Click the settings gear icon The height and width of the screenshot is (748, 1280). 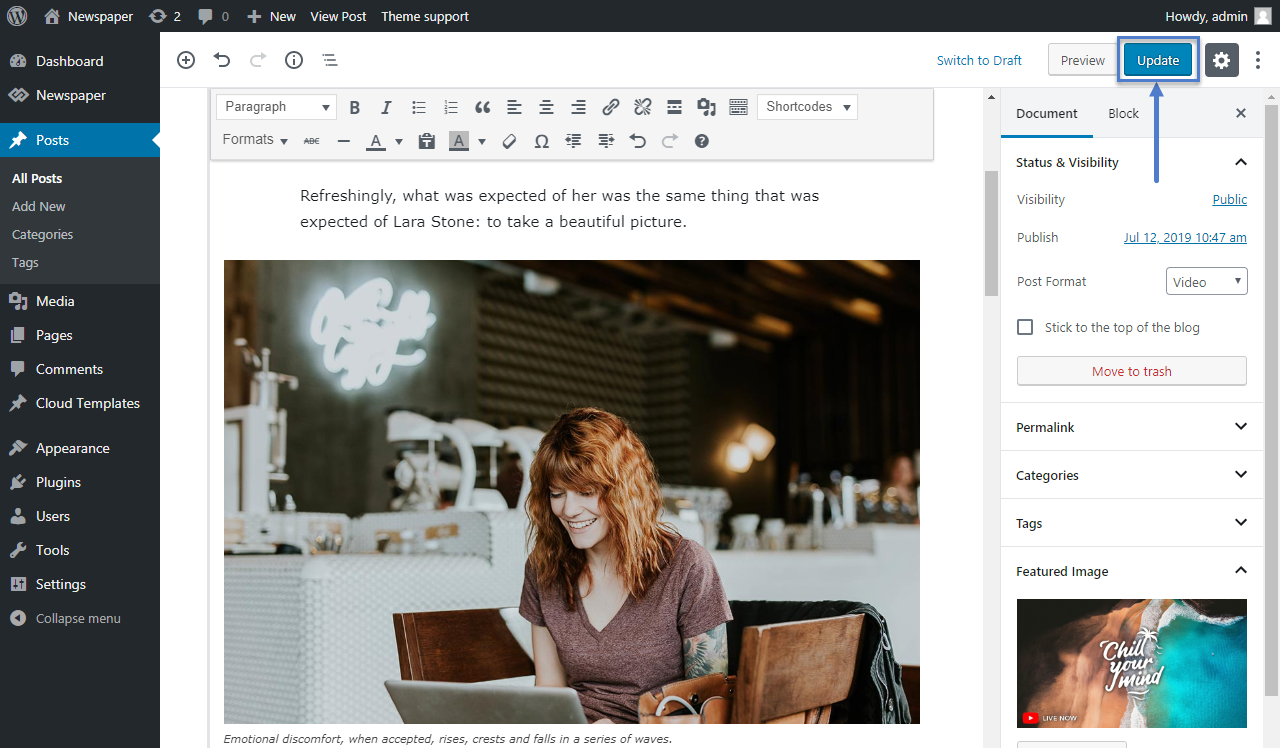point(1222,60)
